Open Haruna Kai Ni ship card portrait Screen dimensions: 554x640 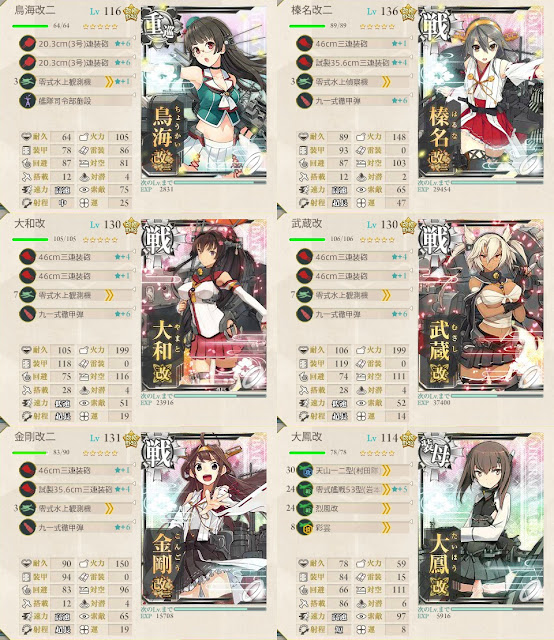[481, 92]
